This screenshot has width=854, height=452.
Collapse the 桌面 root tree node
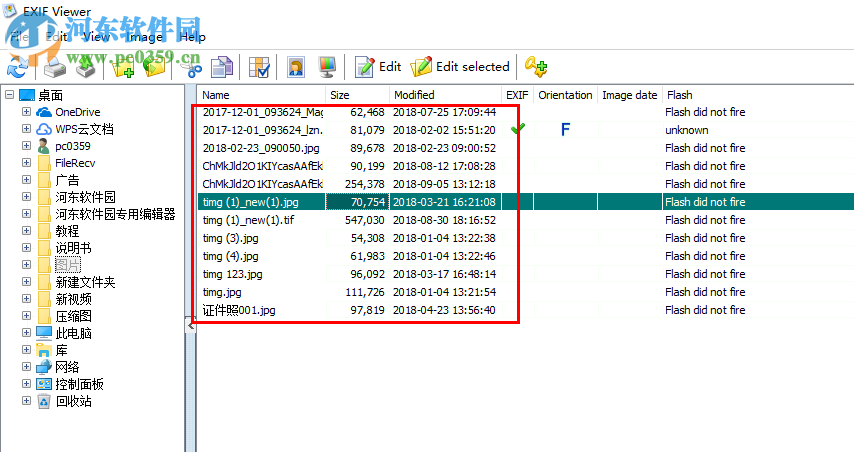pos(9,95)
